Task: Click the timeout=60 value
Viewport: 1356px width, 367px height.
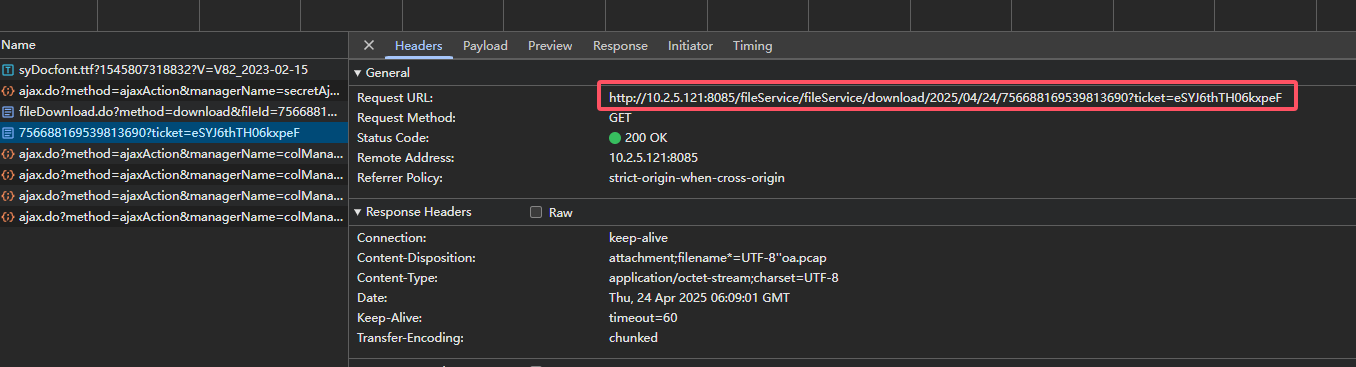Action: point(643,318)
